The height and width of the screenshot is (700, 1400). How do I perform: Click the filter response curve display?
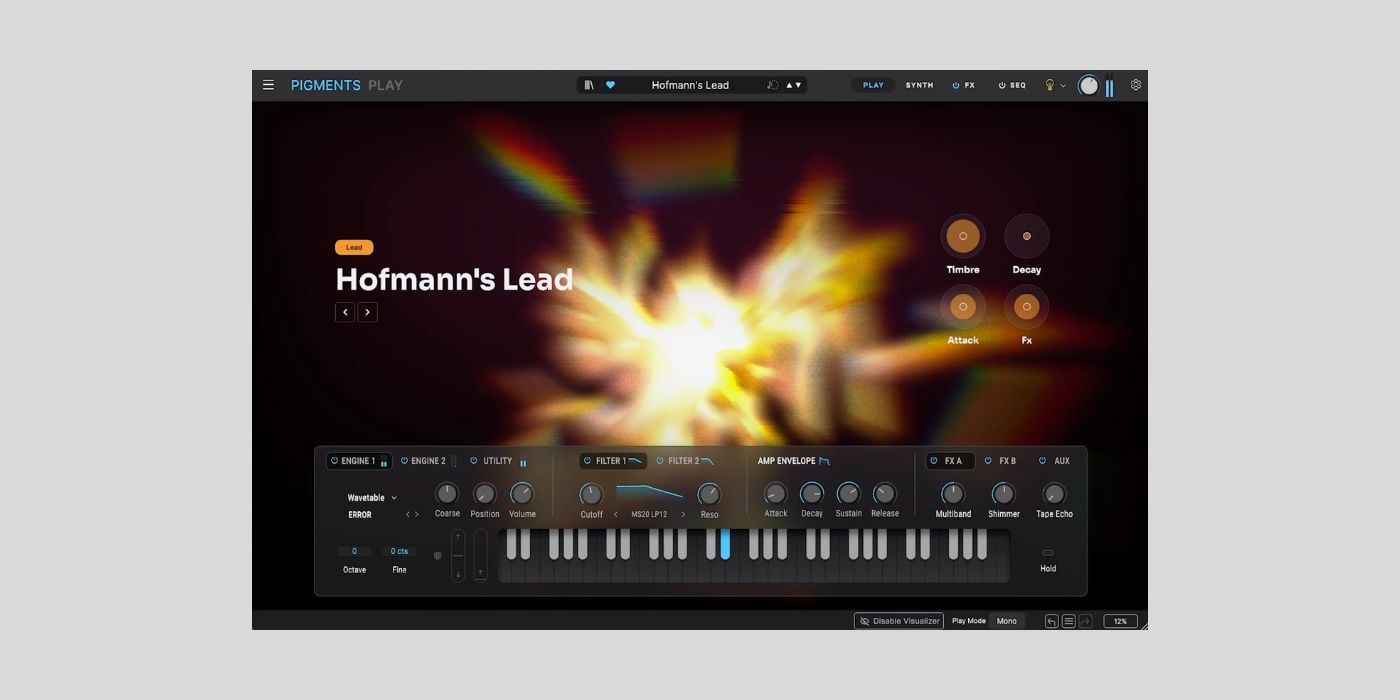coord(649,492)
